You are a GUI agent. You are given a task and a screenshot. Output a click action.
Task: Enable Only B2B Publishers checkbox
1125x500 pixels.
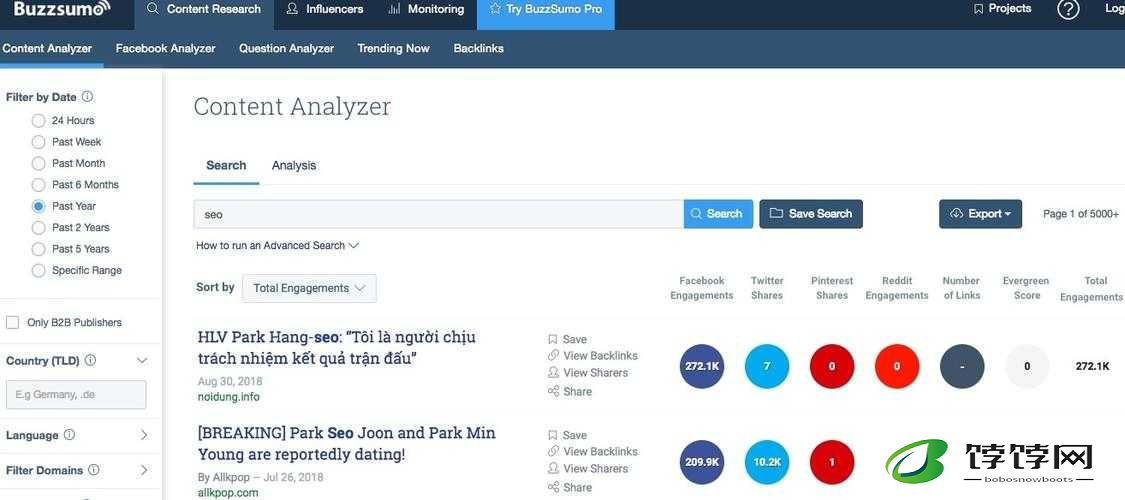coord(12,323)
